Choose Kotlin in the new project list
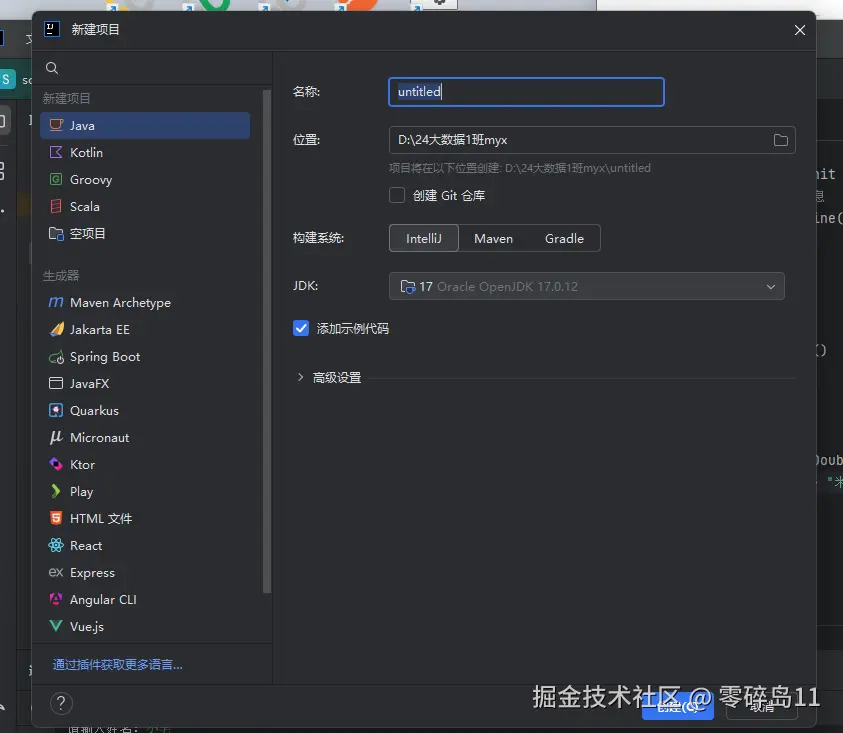Screen dimensions: 843x733 [x=145, y=153]
